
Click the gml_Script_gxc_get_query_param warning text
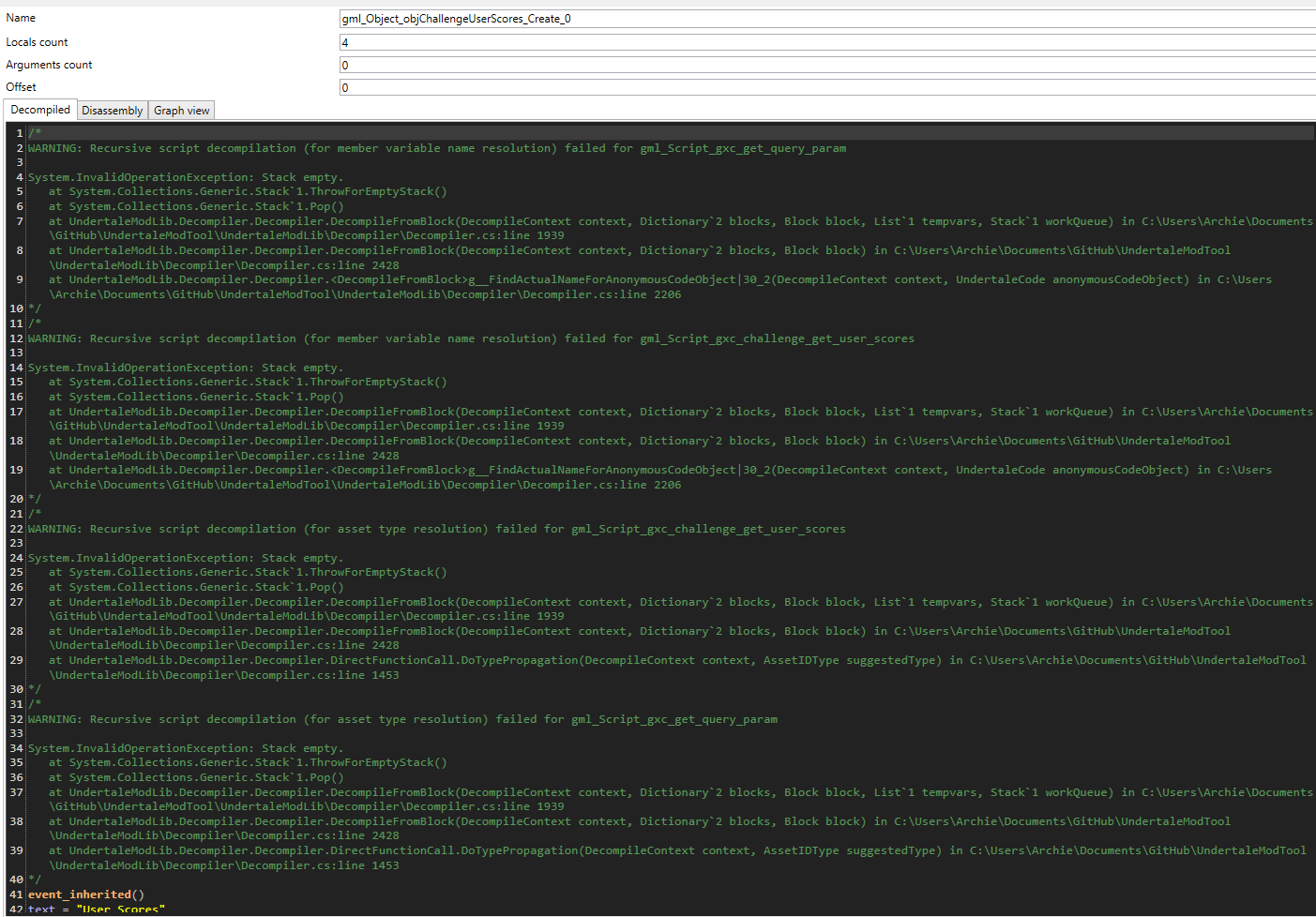pyautogui.click(x=742, y=147)
